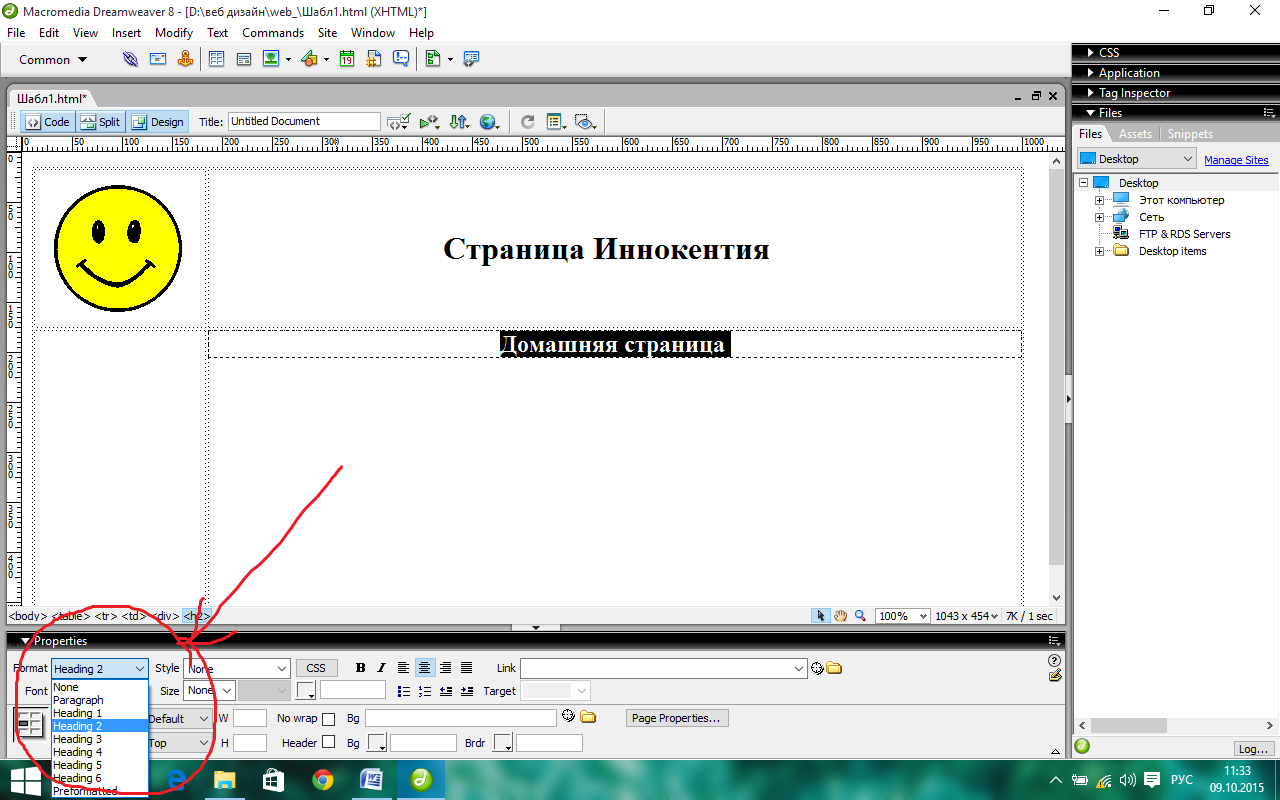
Task: Click the Server-Side Include icon
Action: point(374,59)
